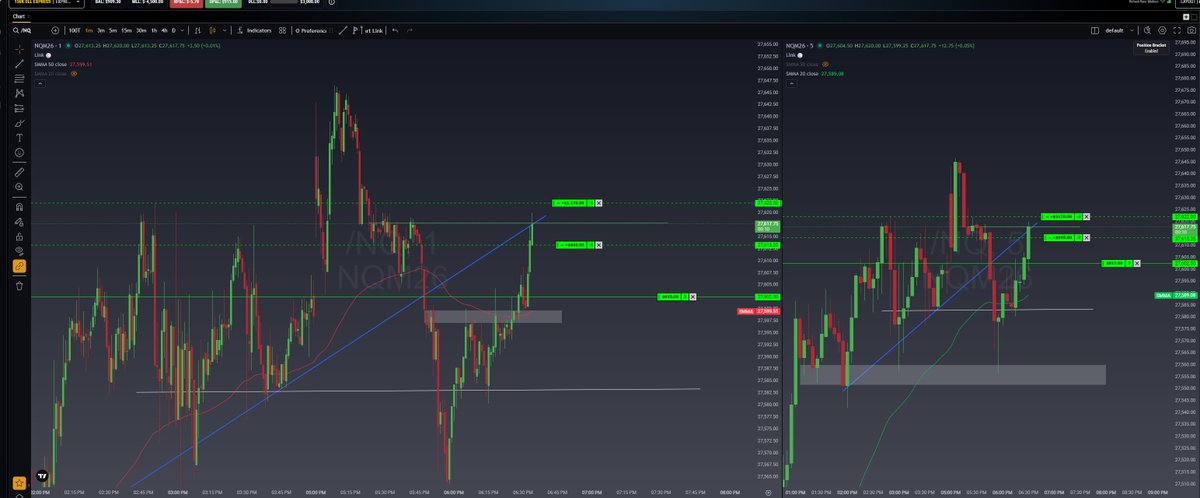Open the Fibonacci retracement tools
The image size is (1200, 498).
(x=19, y=78)
